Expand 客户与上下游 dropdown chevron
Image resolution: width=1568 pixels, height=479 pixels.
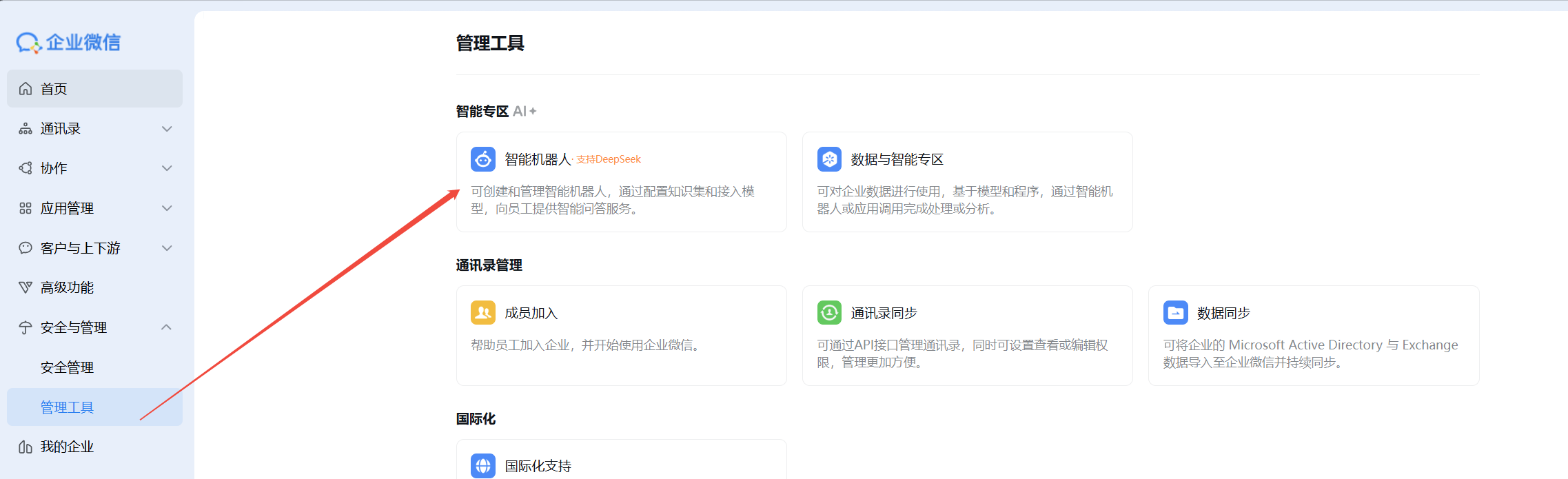click(167, 248)
